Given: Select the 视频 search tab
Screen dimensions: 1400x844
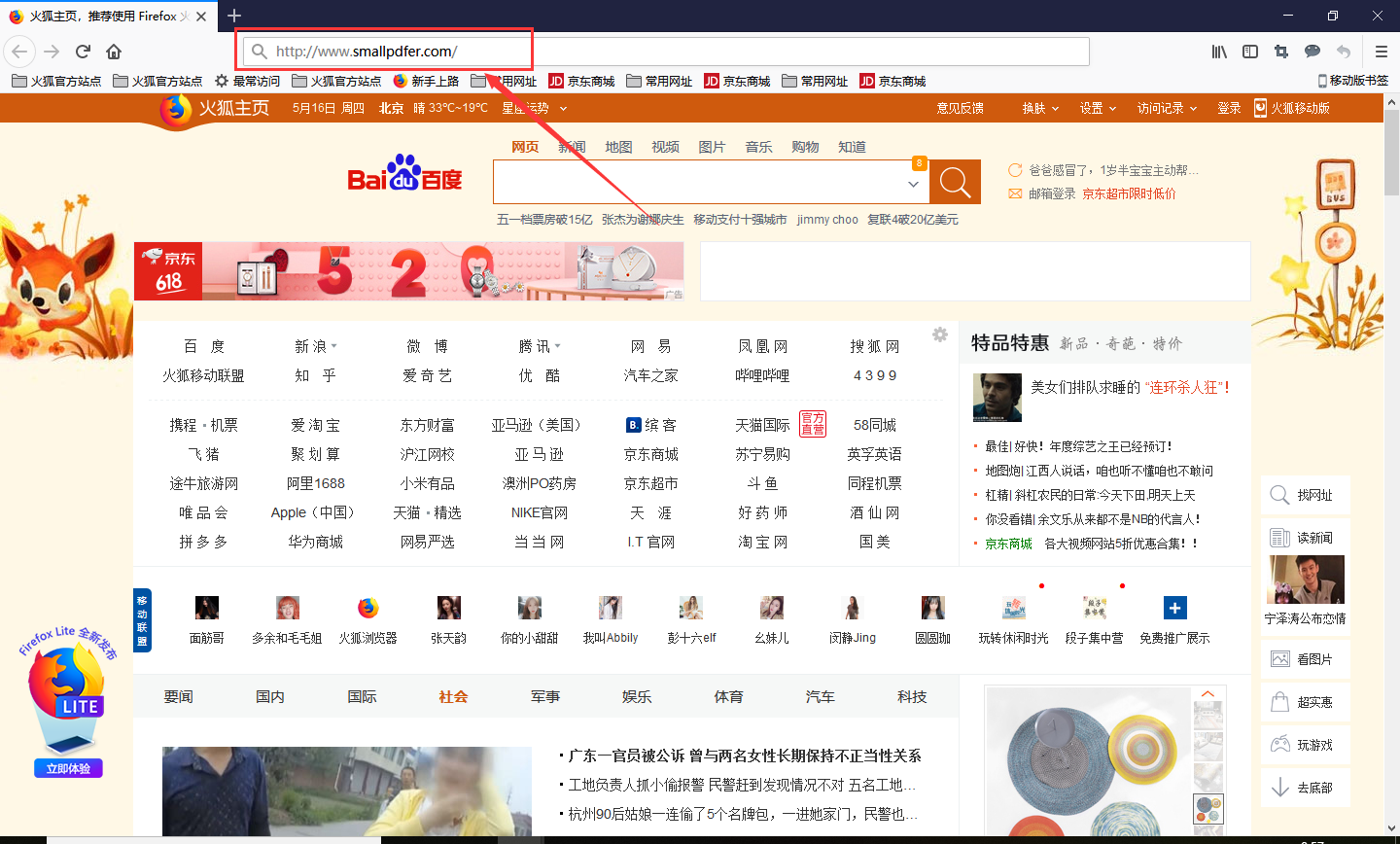Looking at the screenshot, I should tap(665, 147).
